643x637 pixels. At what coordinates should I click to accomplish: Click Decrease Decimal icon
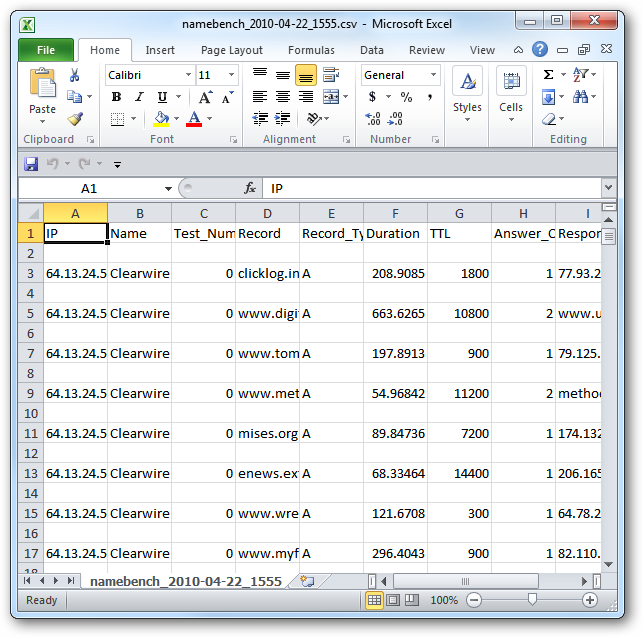[x=396, y=119]
